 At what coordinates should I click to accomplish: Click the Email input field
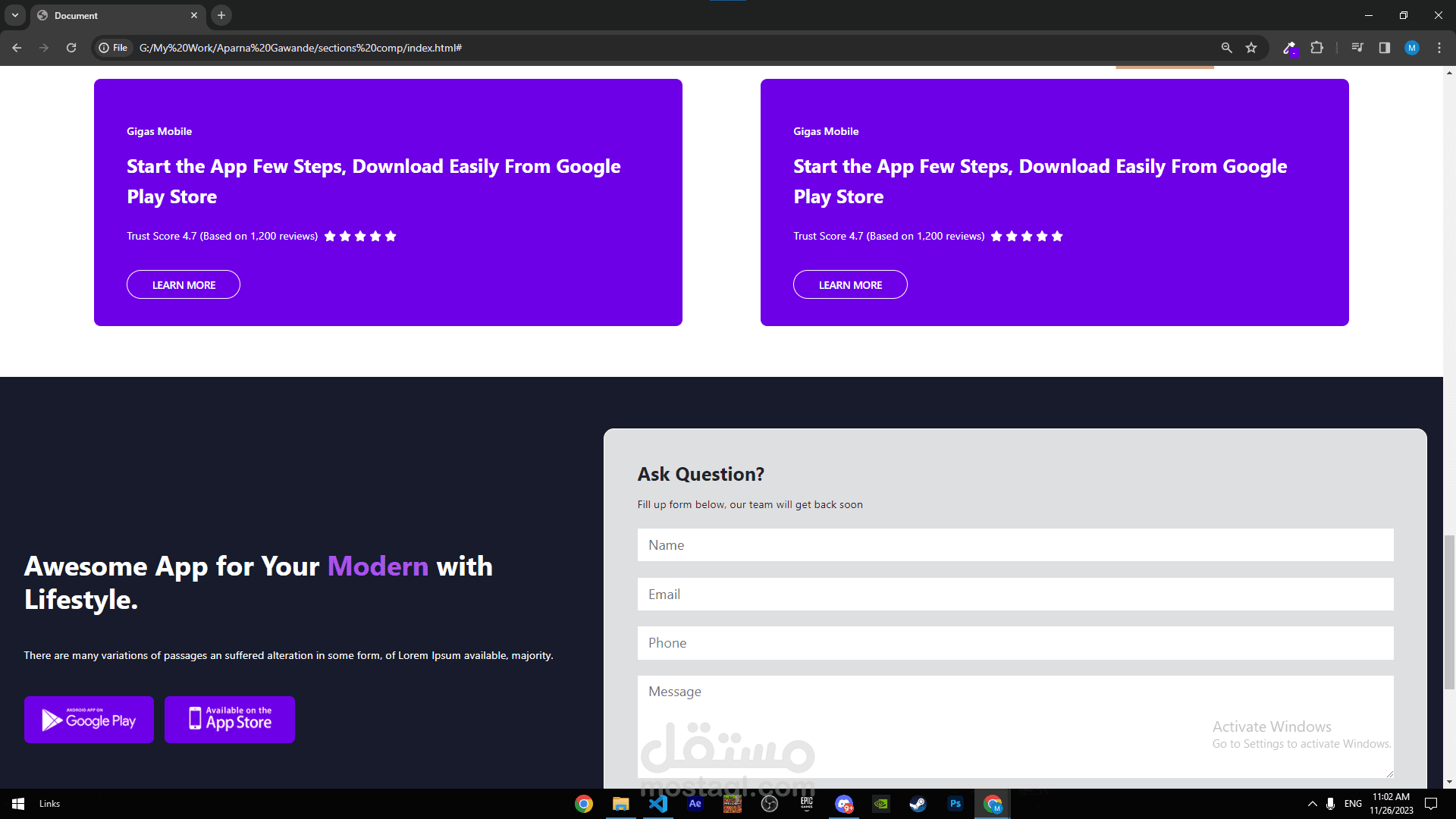[1015, 595]
